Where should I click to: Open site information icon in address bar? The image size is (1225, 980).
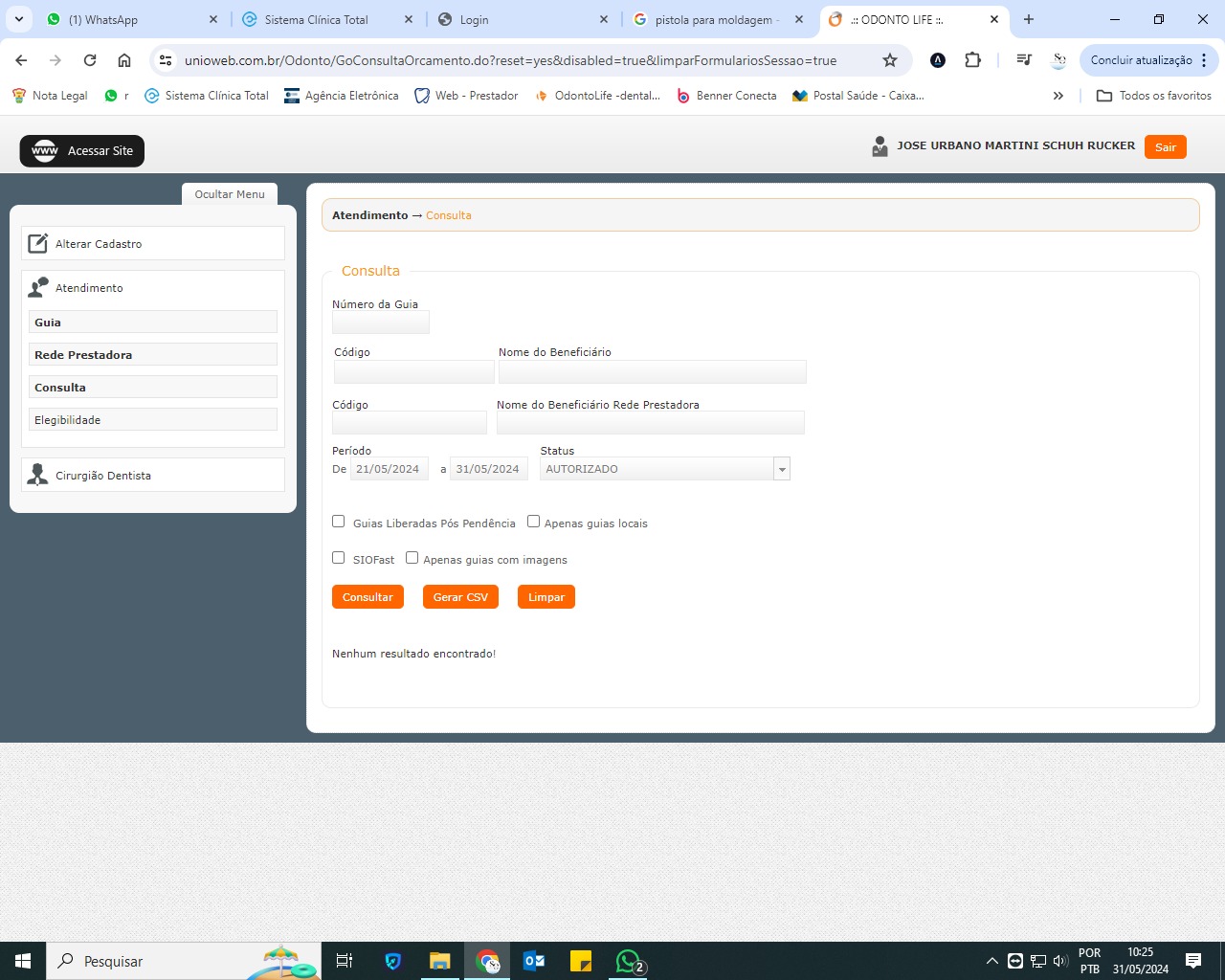coord(166,60)
